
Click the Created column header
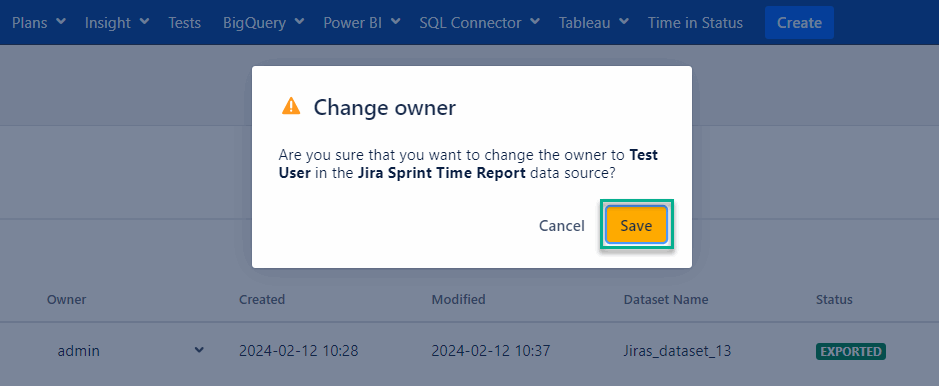pyautogui.click(x=262, y=299)
